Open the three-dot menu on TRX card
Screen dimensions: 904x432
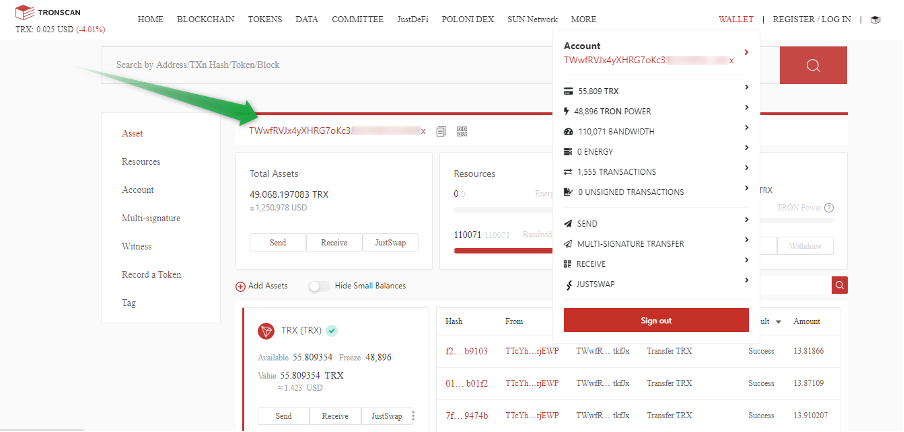point(413,416)
